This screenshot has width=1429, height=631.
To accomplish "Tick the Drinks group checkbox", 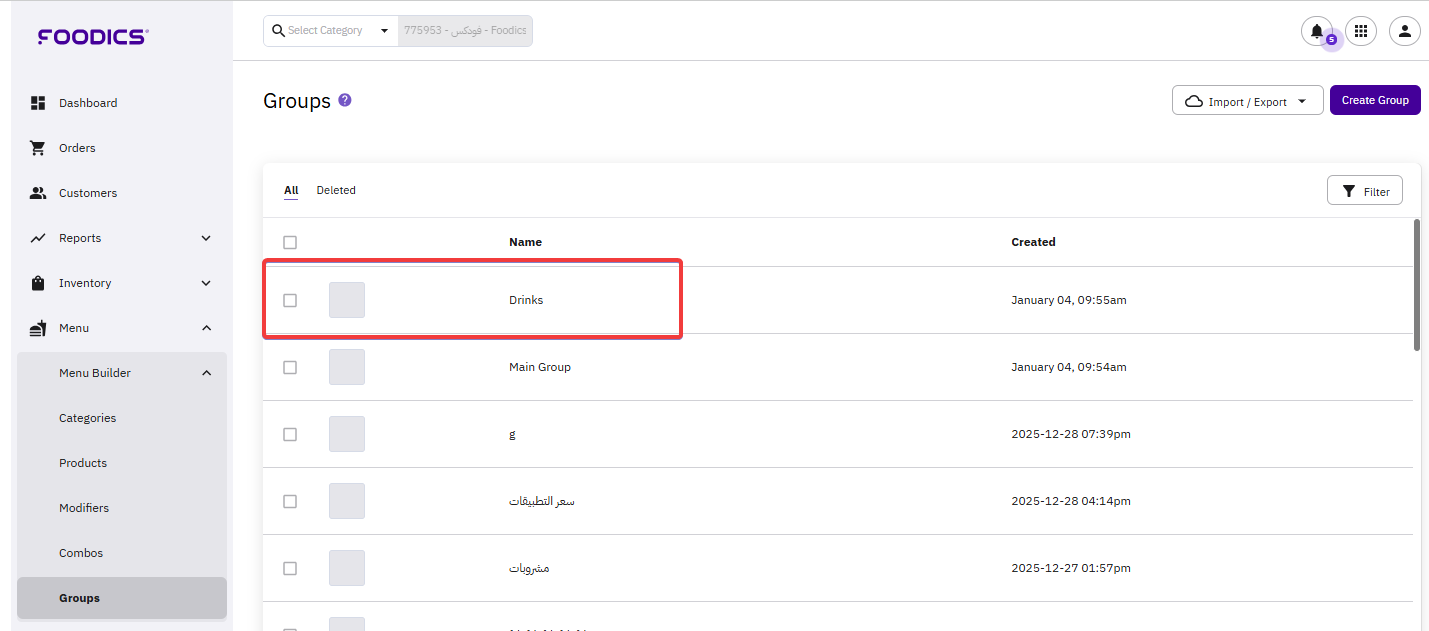I will 290,300.
